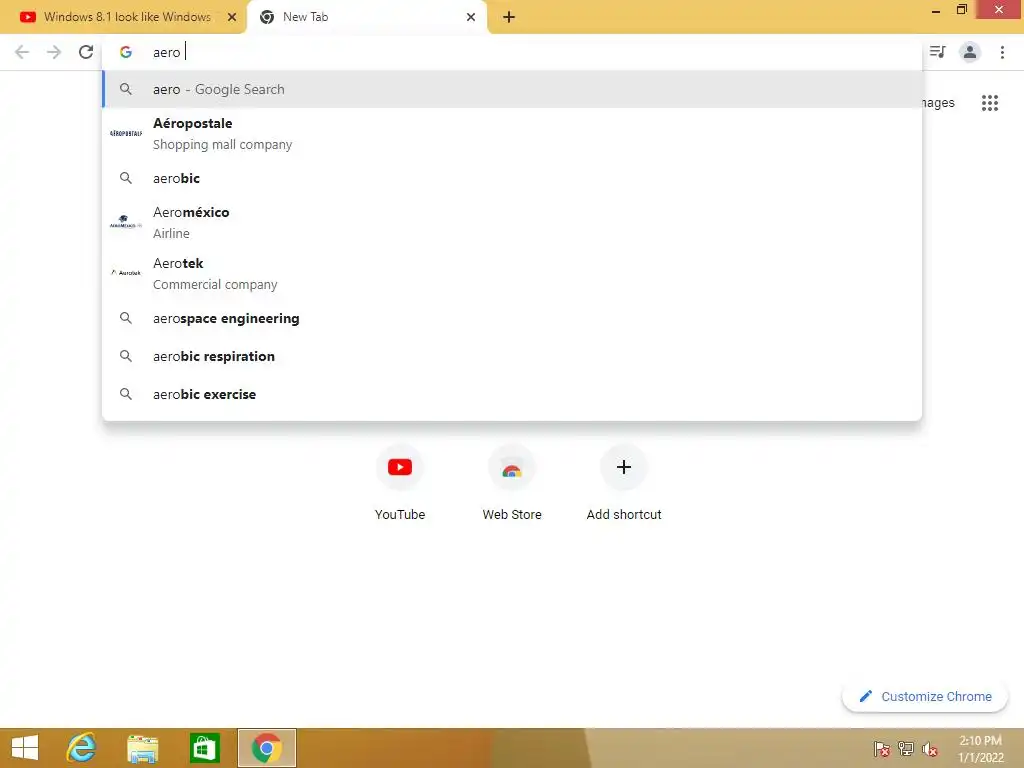Screen dimensions: 1024x768
Task: Click the network tray icon
Action: [906, 748]
